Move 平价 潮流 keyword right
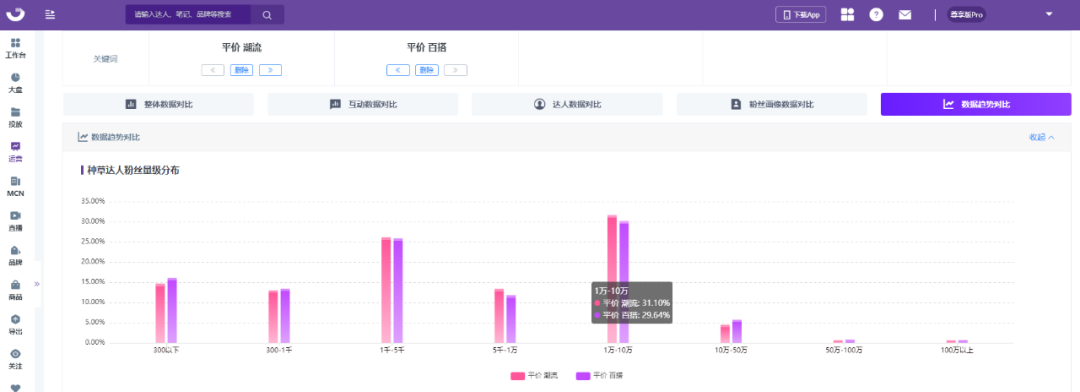Image resolution: width=1080 pixels, height=392 pixels. [271, 70]
